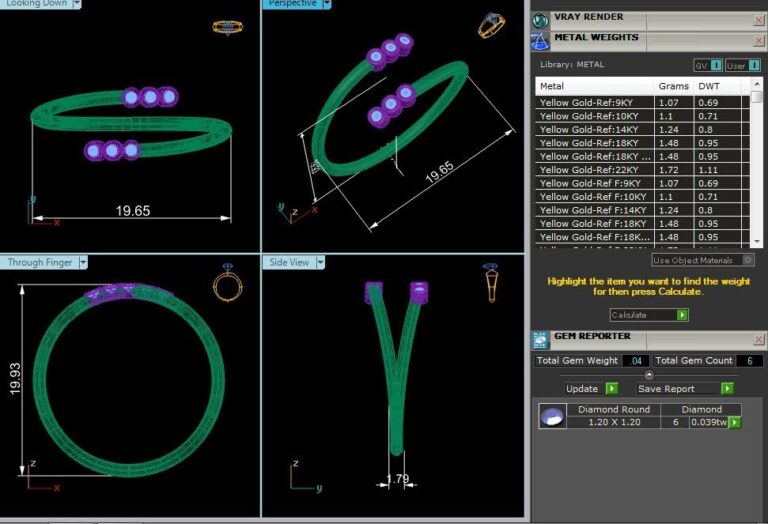This screenshot has width=768, height=524.
Task: Open the Side View viewport dropdown
Action: click(320, 262)
